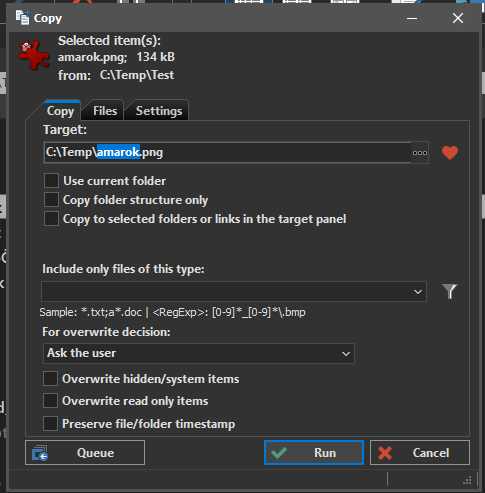Cancel the copy dialog
Viewport: 485px width, 493px height.
pyautogui.click(x=420, y=452)
